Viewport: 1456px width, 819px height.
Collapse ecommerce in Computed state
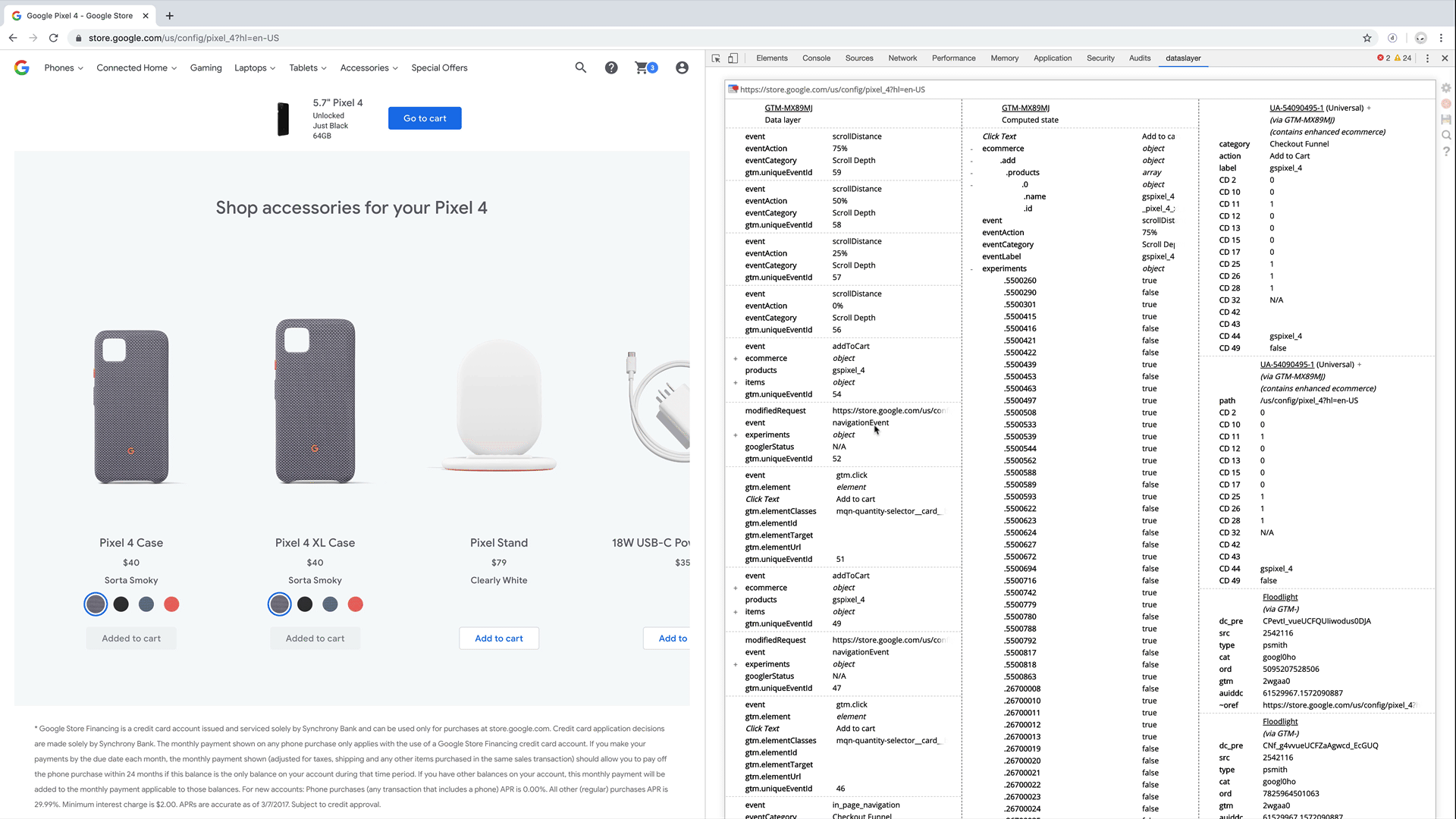[x=972, y=149]
